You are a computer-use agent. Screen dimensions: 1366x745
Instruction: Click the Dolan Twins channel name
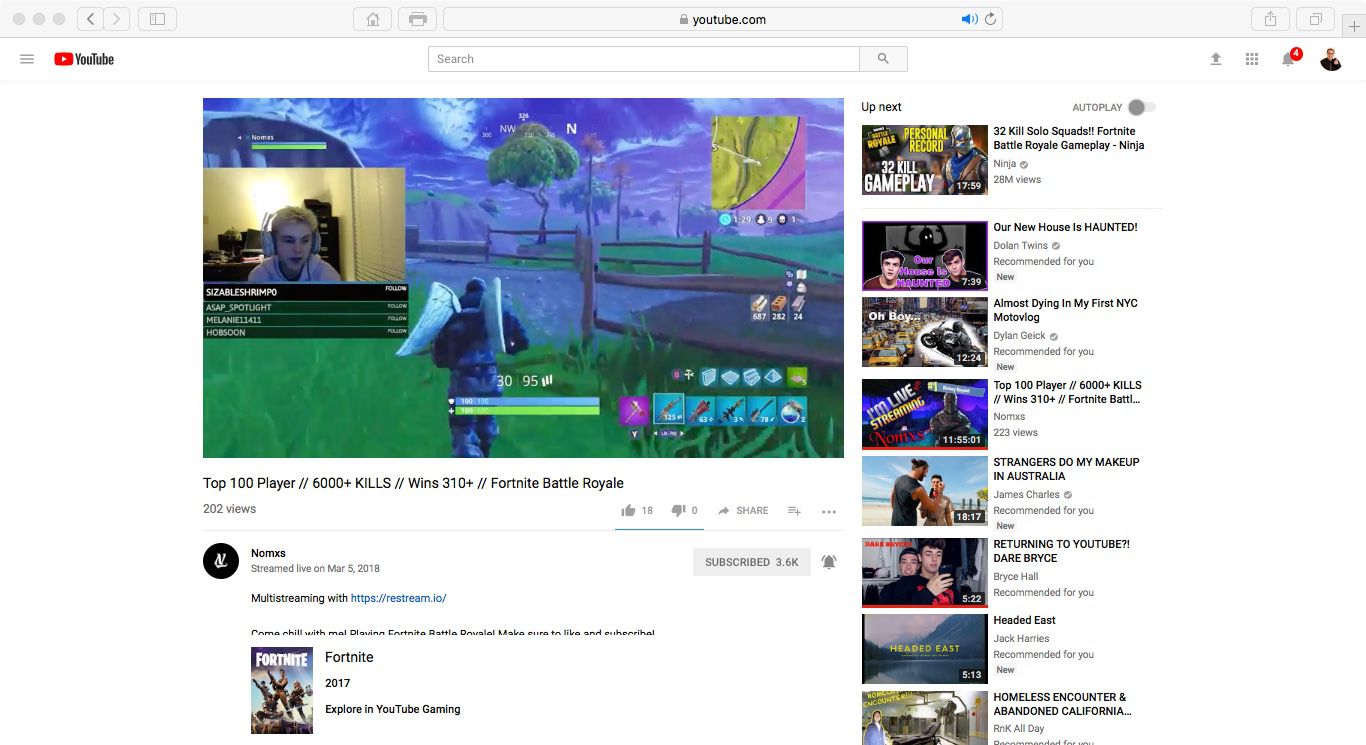pos(1020,246)
